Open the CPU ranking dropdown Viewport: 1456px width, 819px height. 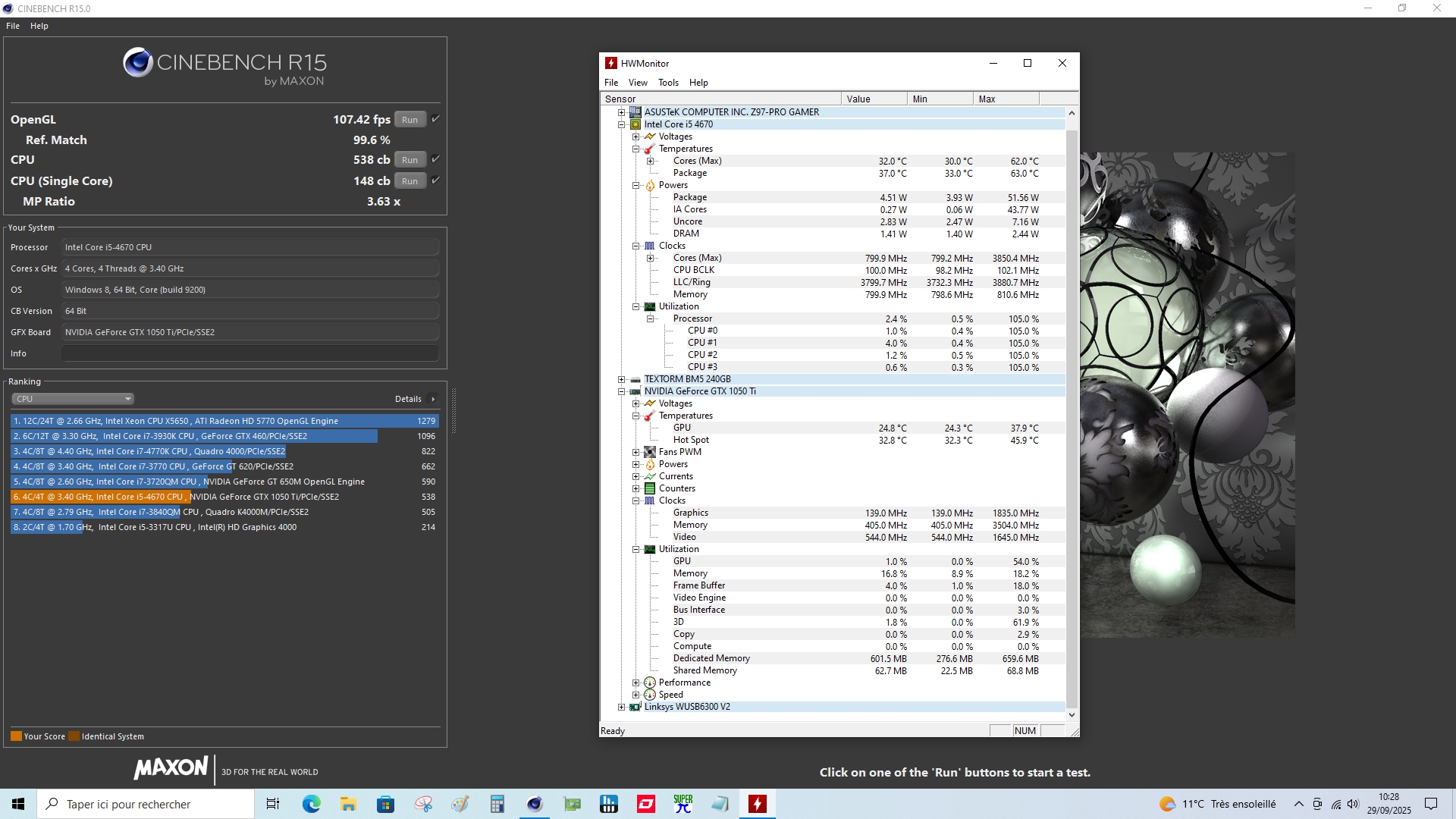click(x=73, y=399)
